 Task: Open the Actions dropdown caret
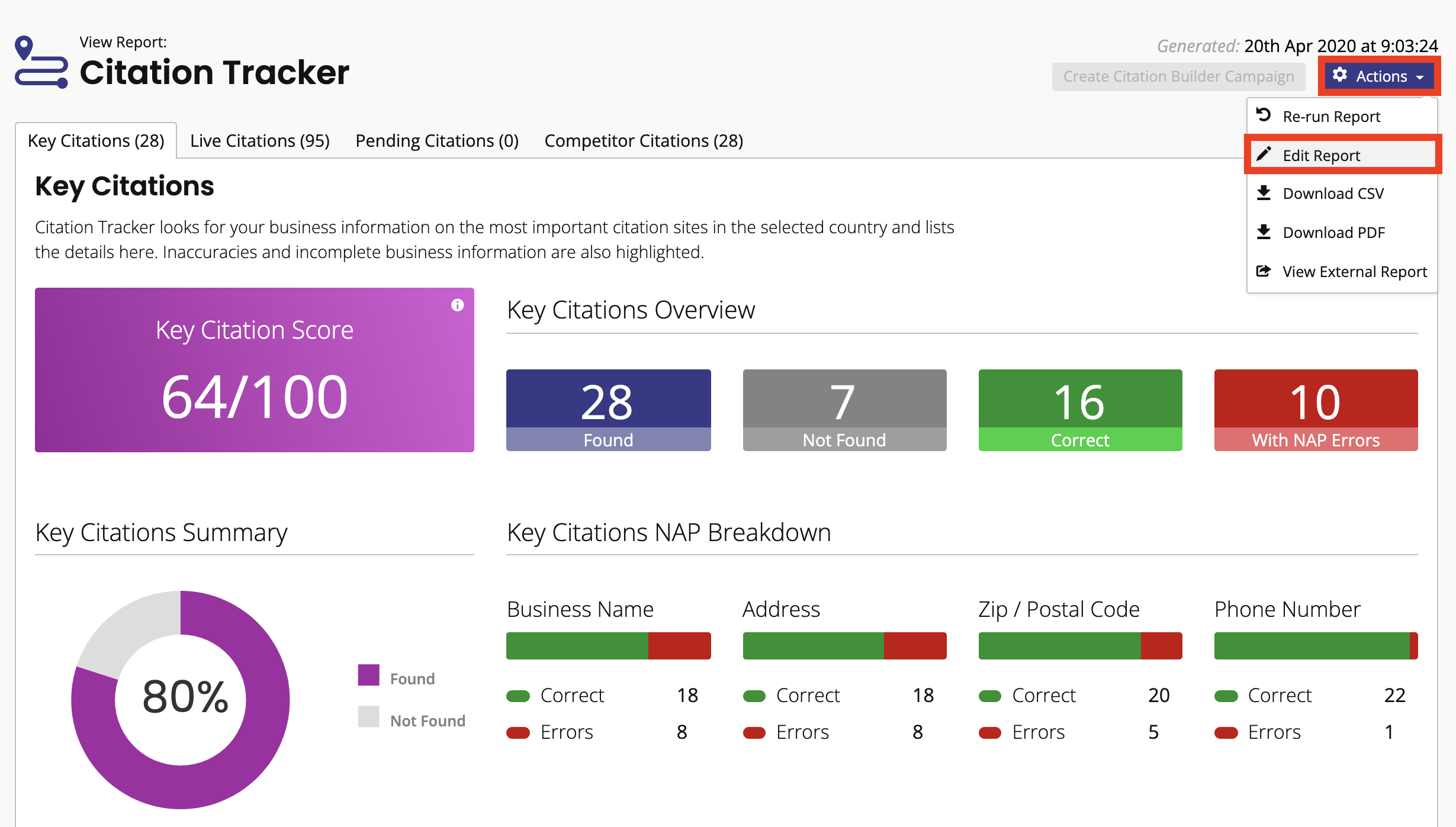[1420, 78]
